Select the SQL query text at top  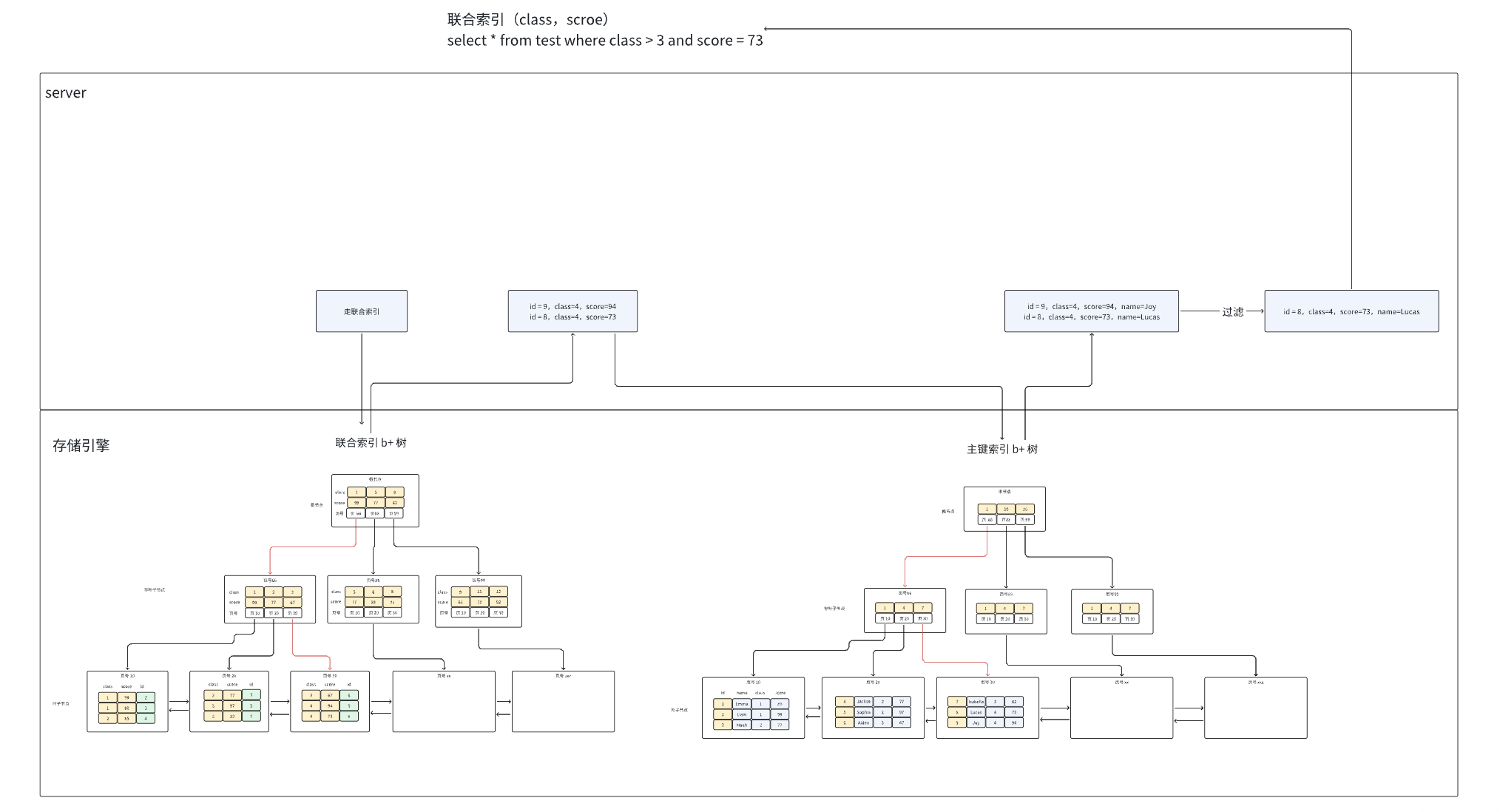point(604,41)
